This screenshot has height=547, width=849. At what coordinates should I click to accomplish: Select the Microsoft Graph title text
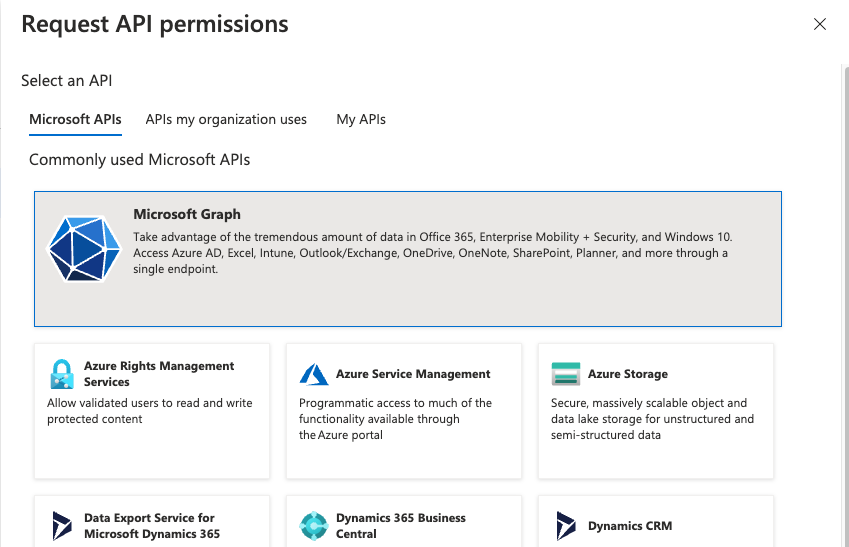187,214
